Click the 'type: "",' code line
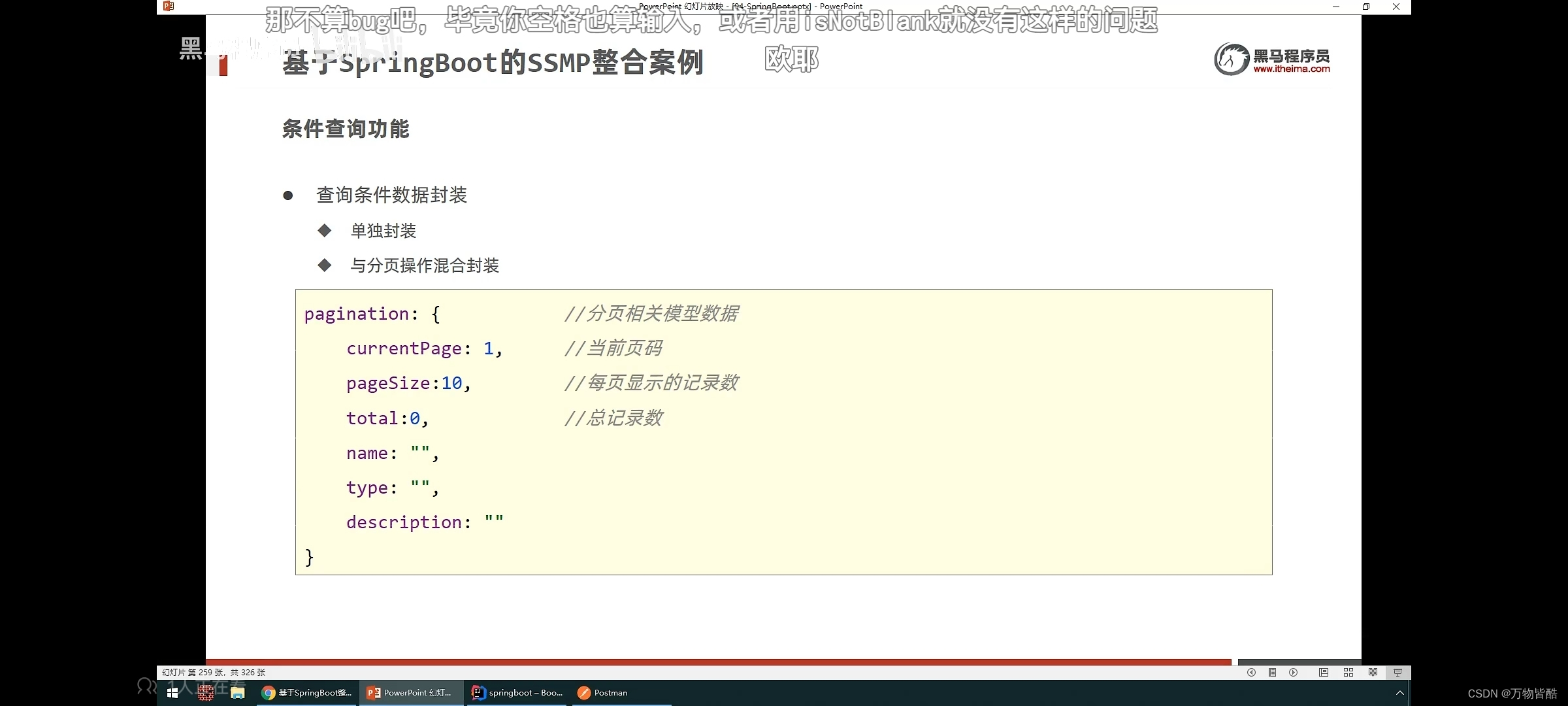This screenshot has width=1568, height=706. pos(393,488)
